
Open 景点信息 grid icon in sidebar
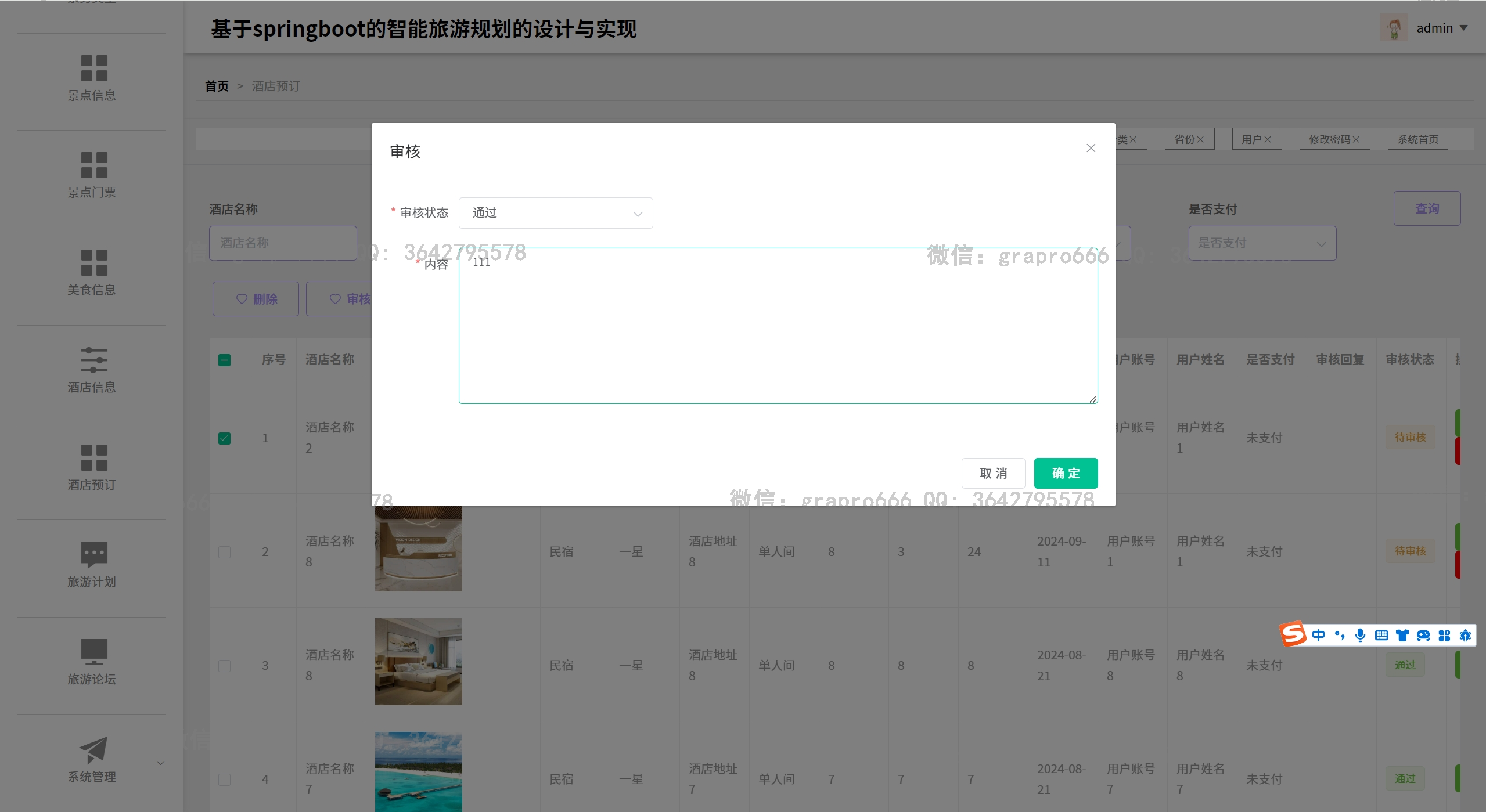[x=94, y=68]
